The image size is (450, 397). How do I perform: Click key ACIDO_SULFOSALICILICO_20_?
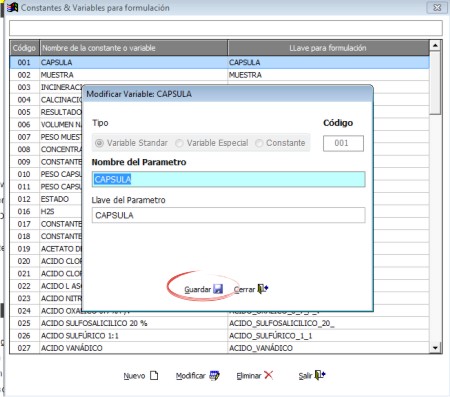(328, 323)
